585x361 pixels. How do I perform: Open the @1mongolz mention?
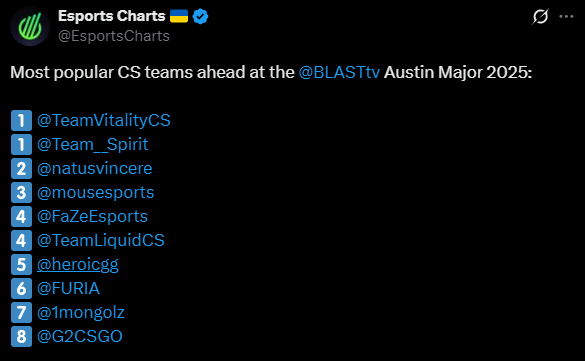(81, 313)
